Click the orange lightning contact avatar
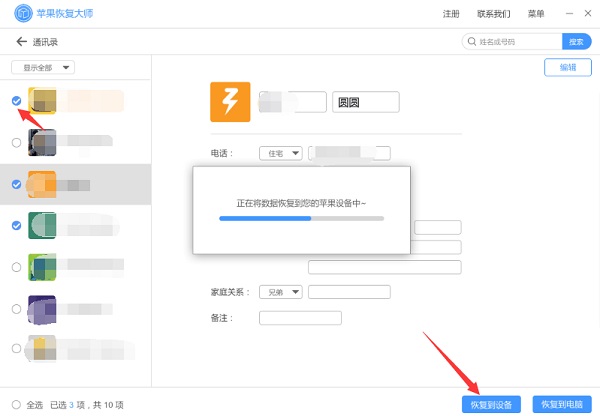Image resolution: width=600 pixels, height=416 pixels. click(x=230, y=102)
